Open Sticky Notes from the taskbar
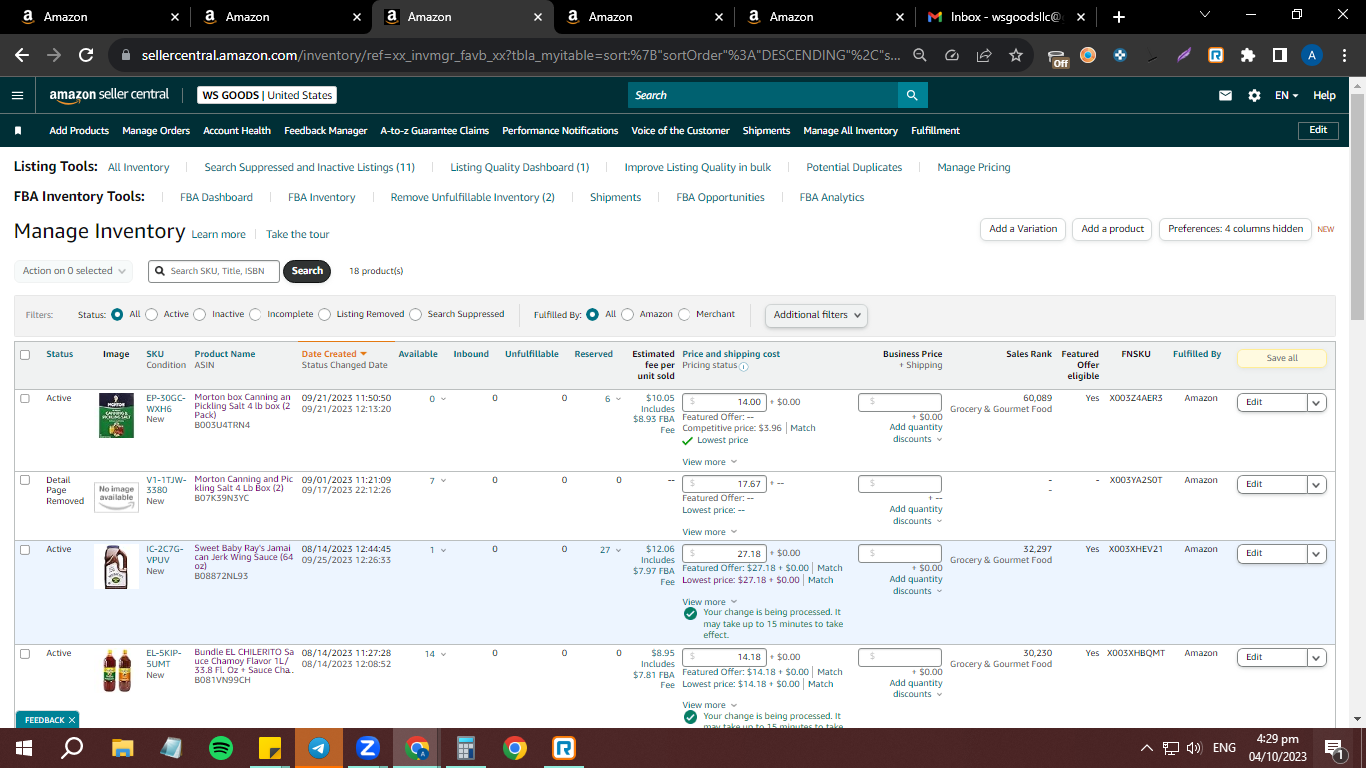This screenshot has width=1366, height=768. coord(270,747)
